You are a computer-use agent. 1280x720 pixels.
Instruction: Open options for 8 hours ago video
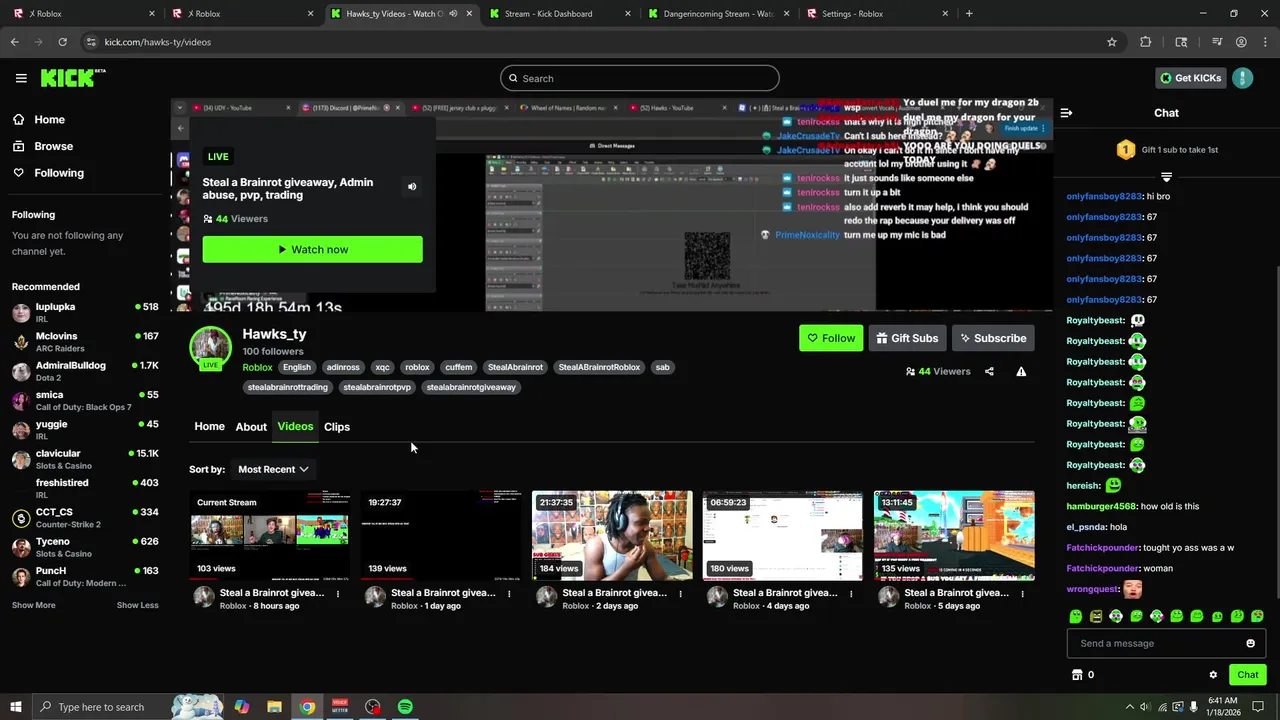tap(338, 593)
